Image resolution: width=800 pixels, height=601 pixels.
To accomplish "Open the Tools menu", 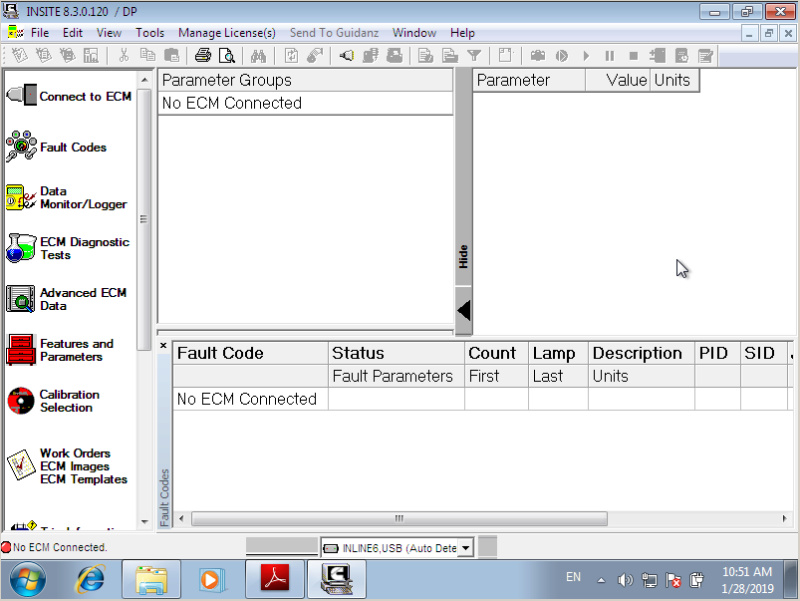I will point(149,33).
